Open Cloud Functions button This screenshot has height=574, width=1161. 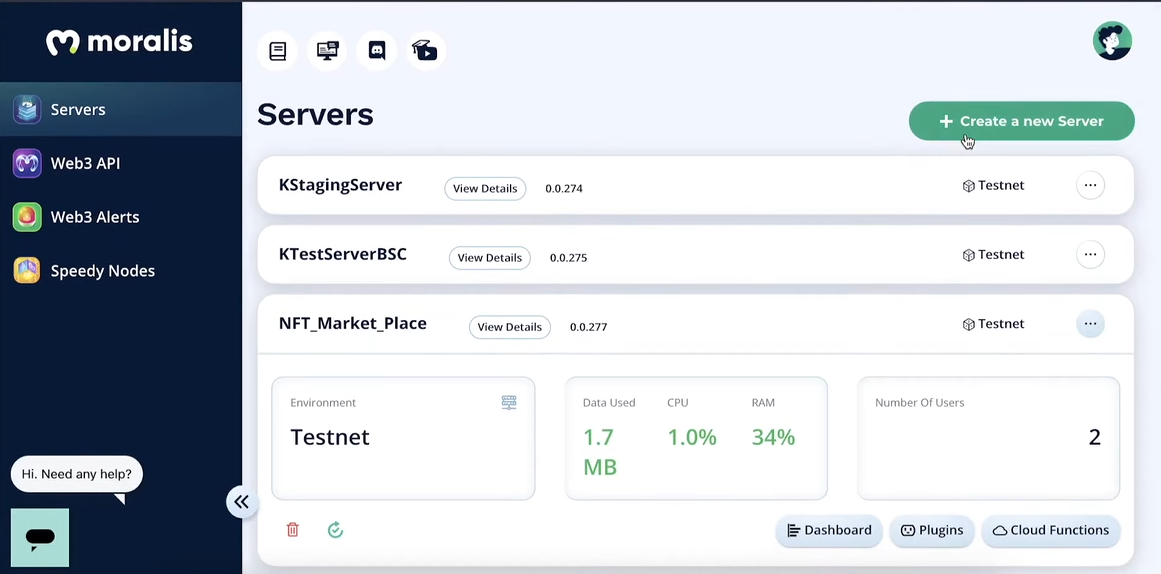point(1051,530)
